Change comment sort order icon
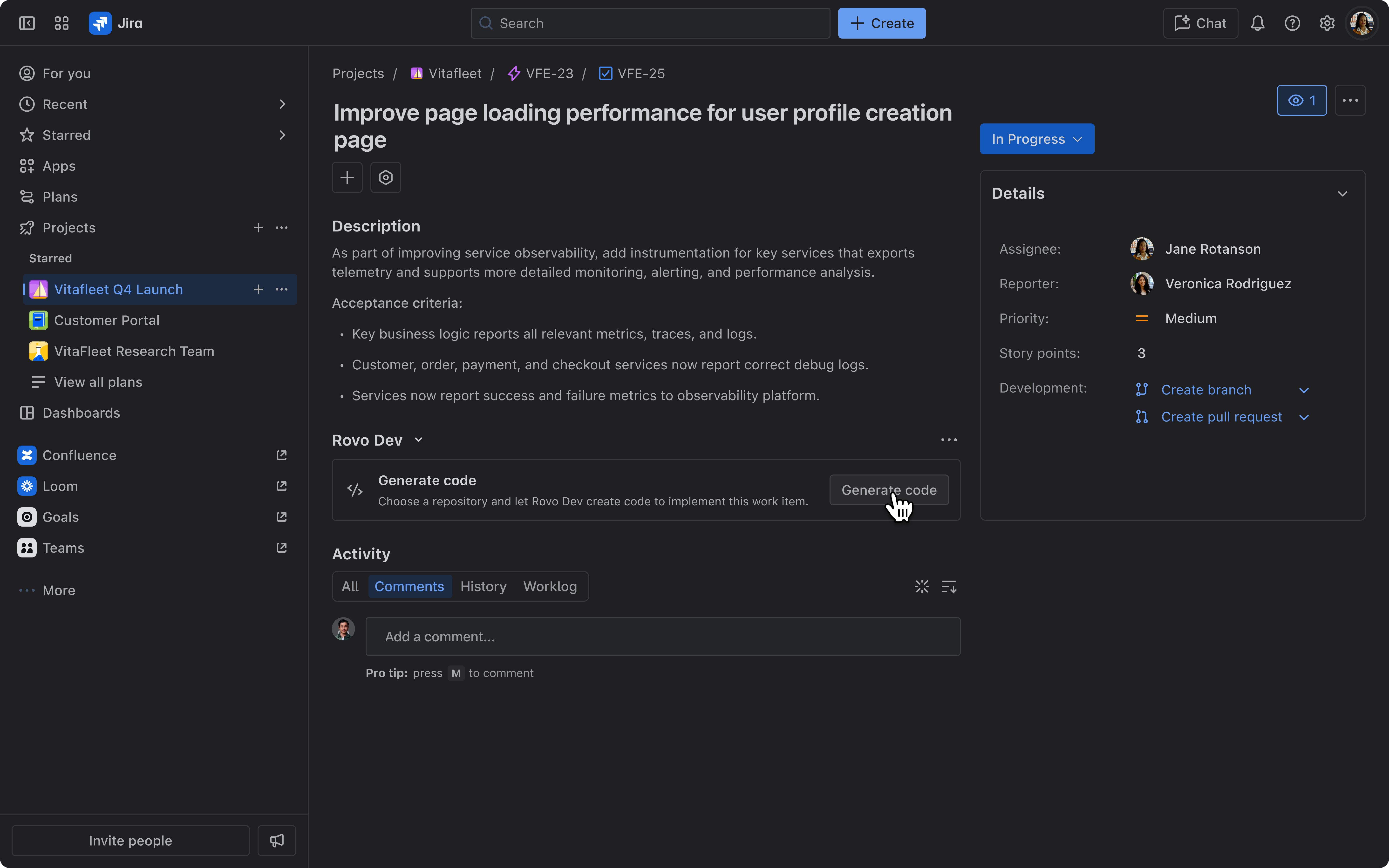The image size is (1389, 868). coord(949,586)
